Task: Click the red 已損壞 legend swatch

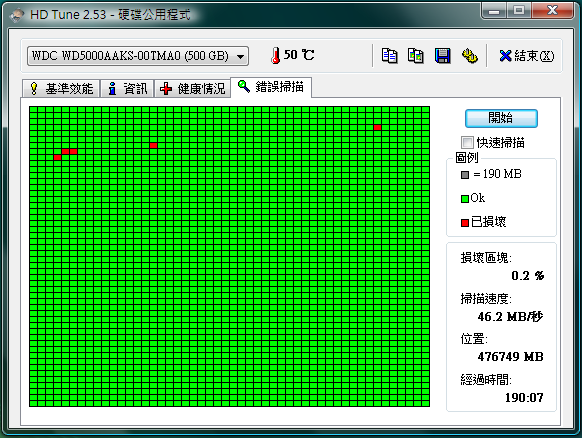Action: pyautogui.click(x=465, y=223)
